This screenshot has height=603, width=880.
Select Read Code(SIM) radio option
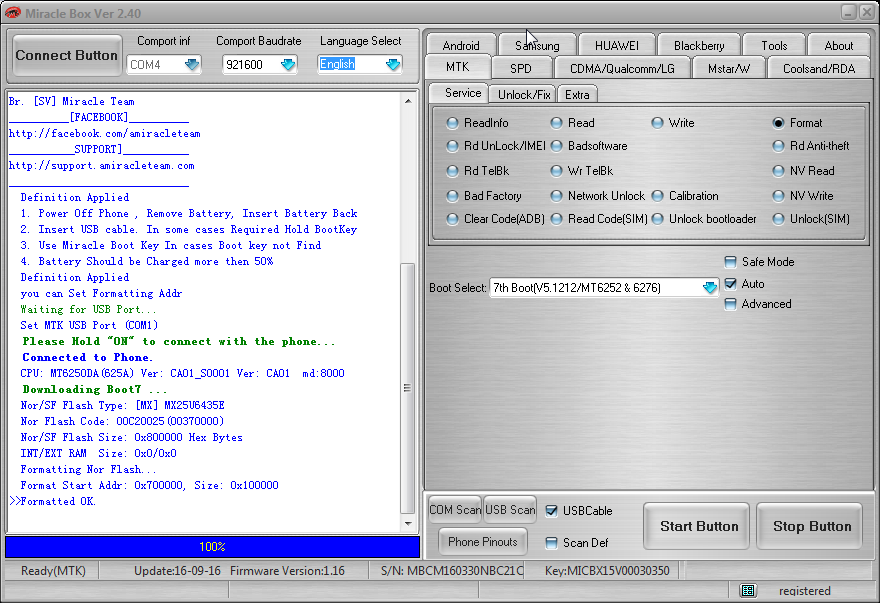(599, 219)
